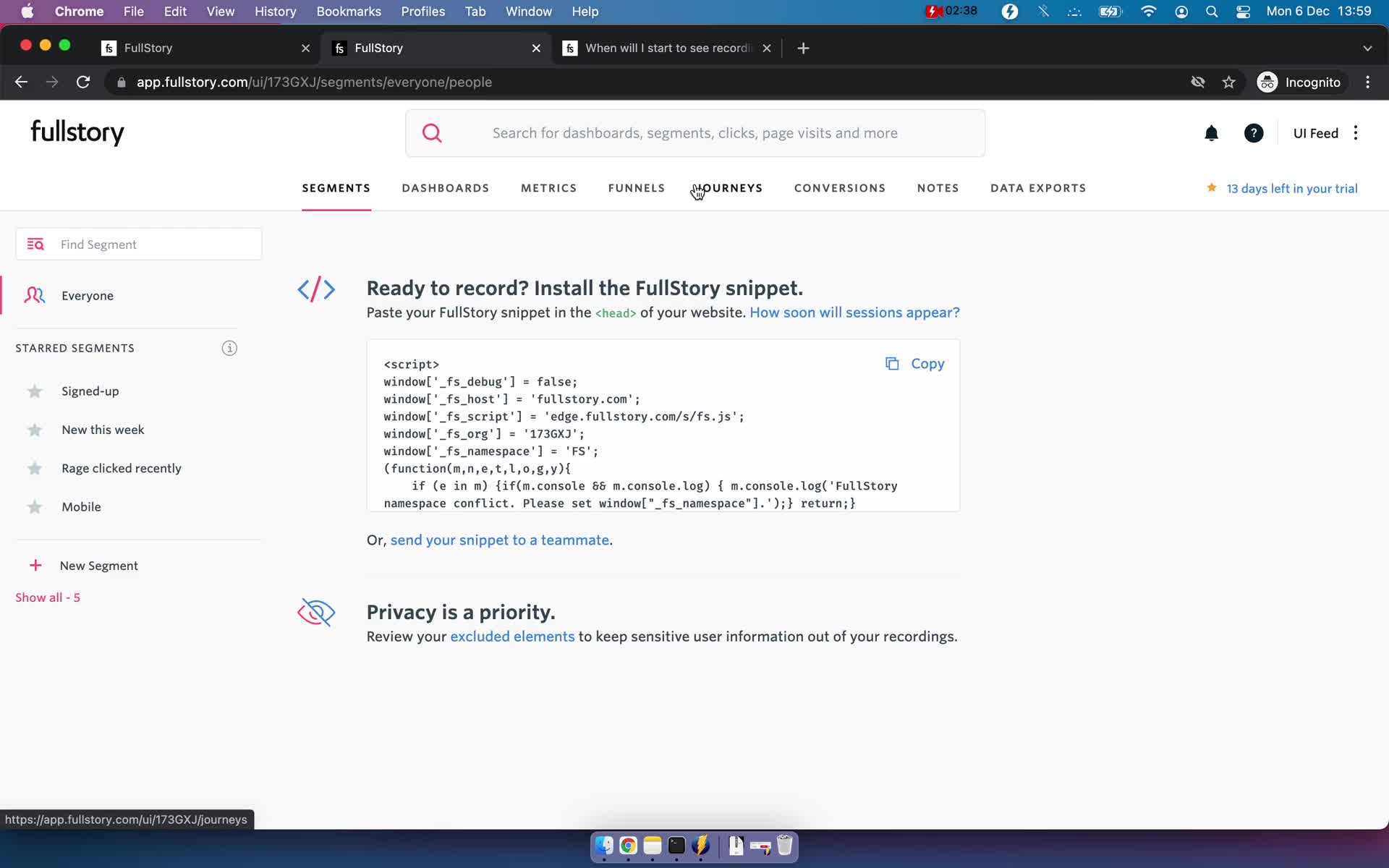
Task: Open the Apple menu
Action: click(x=27, y=12)
